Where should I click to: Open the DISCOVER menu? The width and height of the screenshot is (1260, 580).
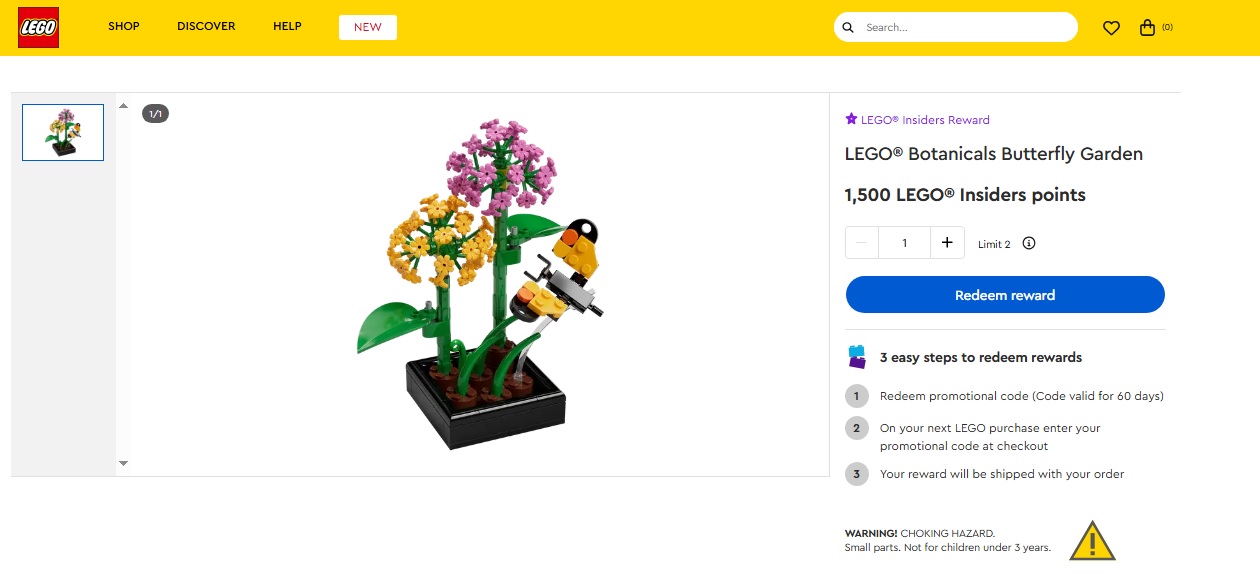[206, 26]
